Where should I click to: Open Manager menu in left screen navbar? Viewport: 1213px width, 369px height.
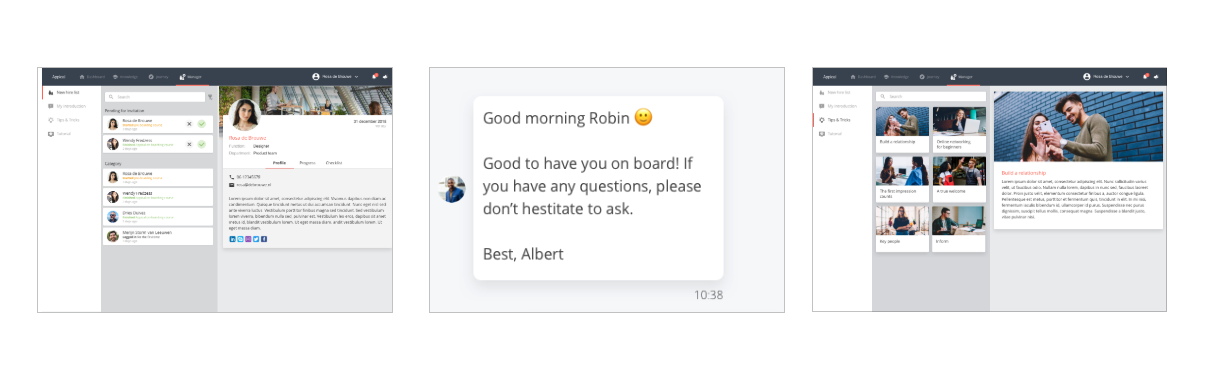[x=191, y=76]
